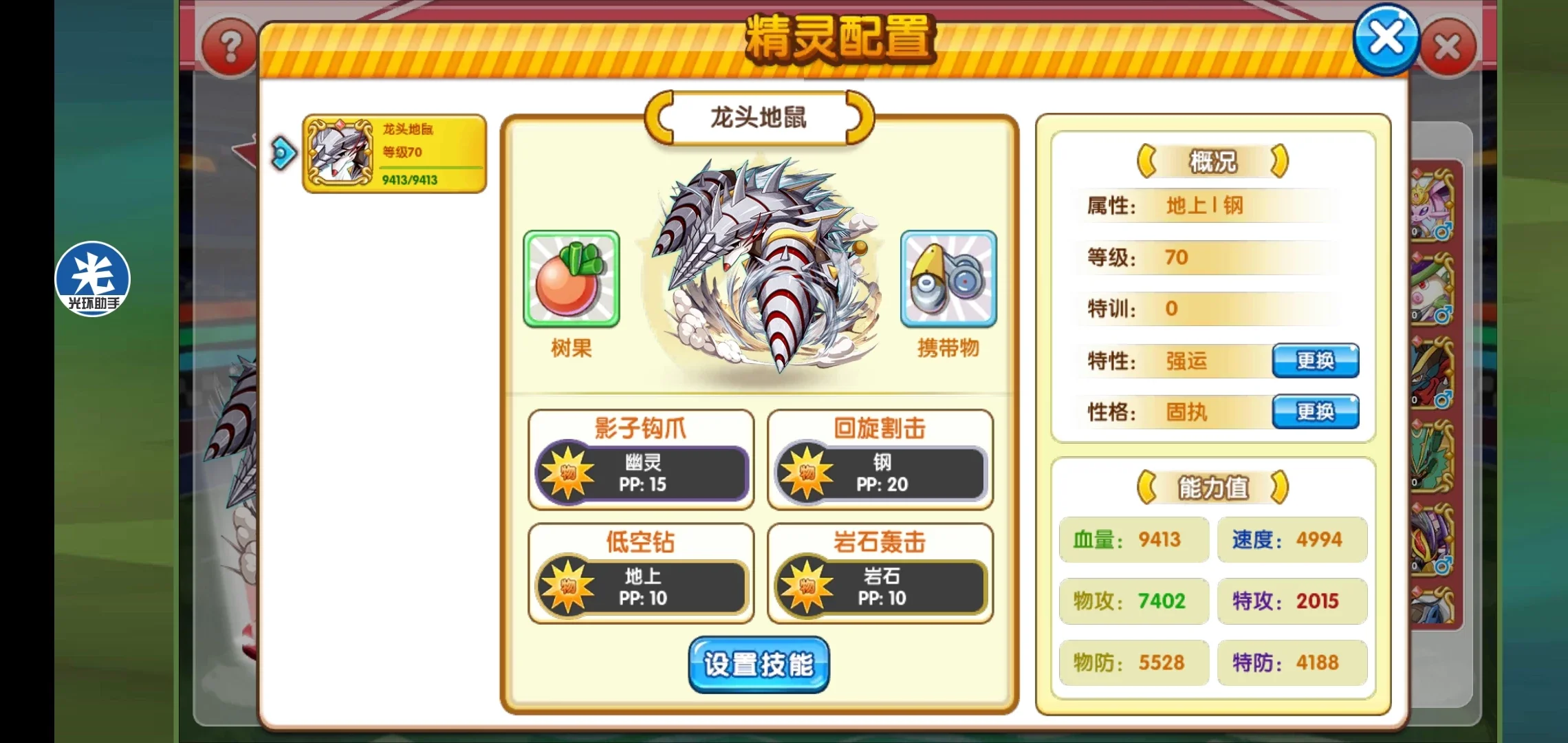Click 更换 button beside 特性 强运
This screenshot has width=1568, height=743.
click(x=1316, y=360)
